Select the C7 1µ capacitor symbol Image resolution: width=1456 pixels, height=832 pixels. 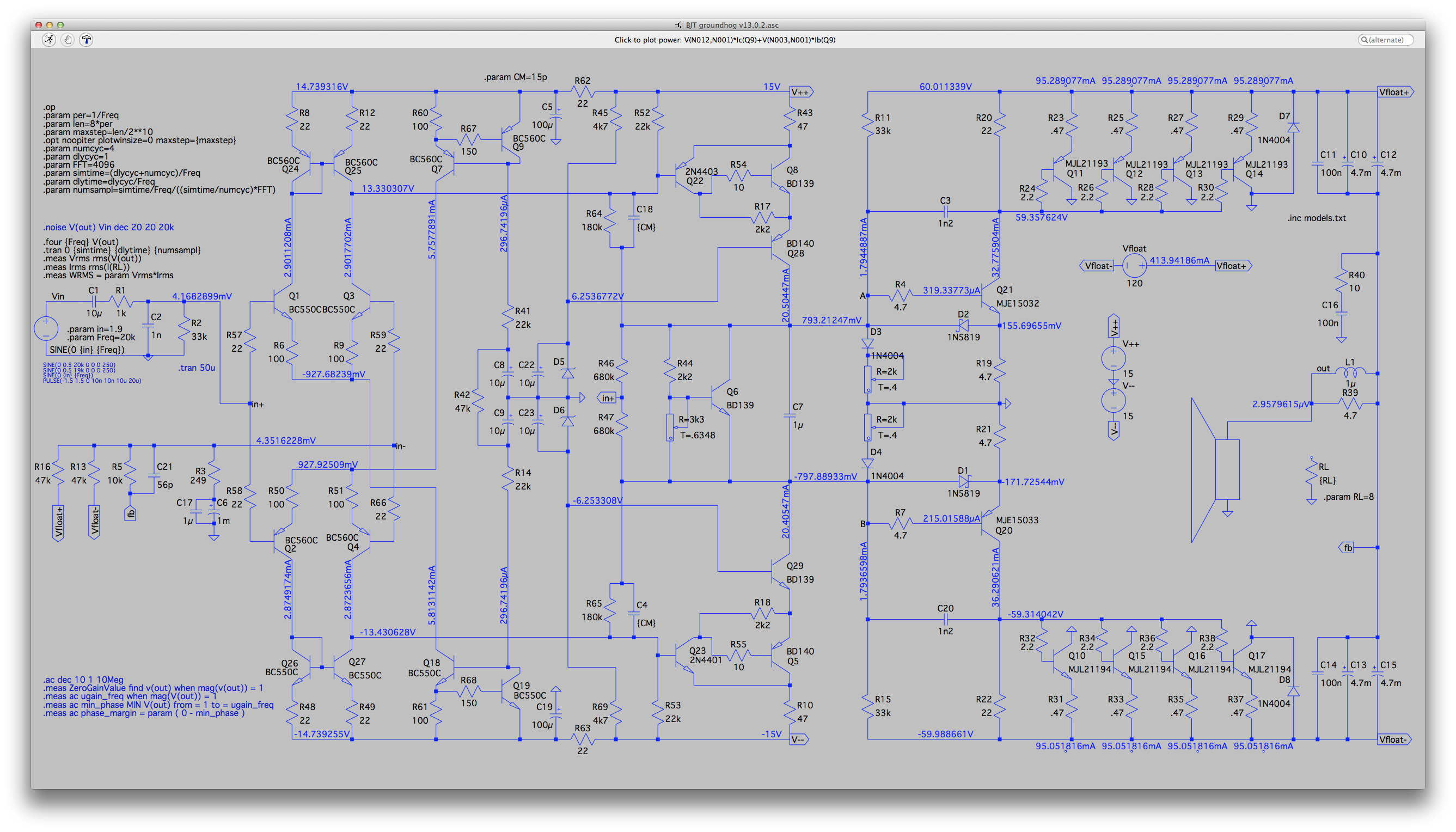click(x=790, y=416)
